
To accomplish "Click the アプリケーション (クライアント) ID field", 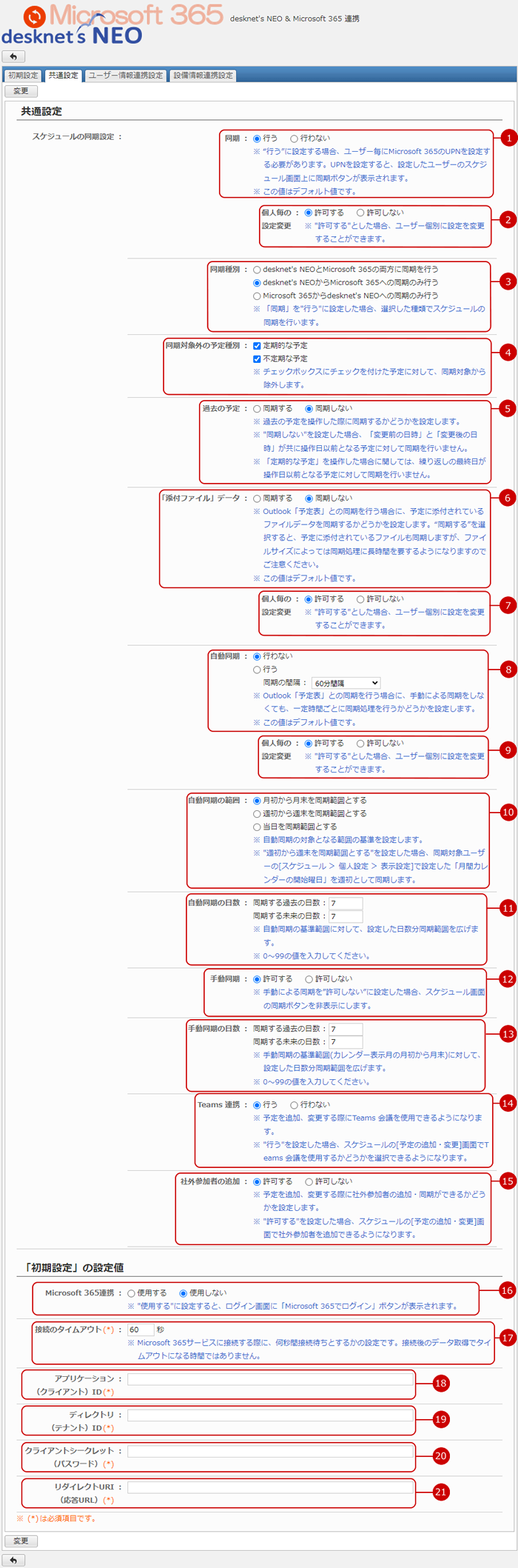I will [270, 1379].
